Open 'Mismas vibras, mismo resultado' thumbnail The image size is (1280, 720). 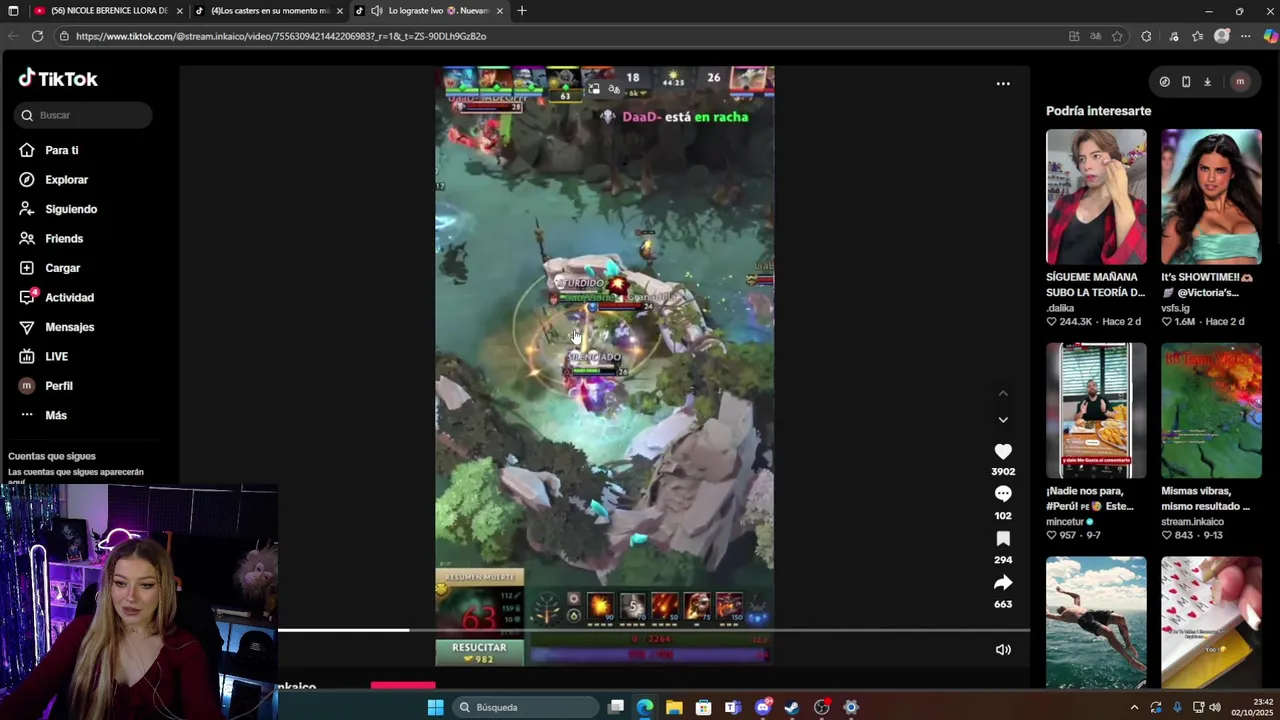point(1211,411)
